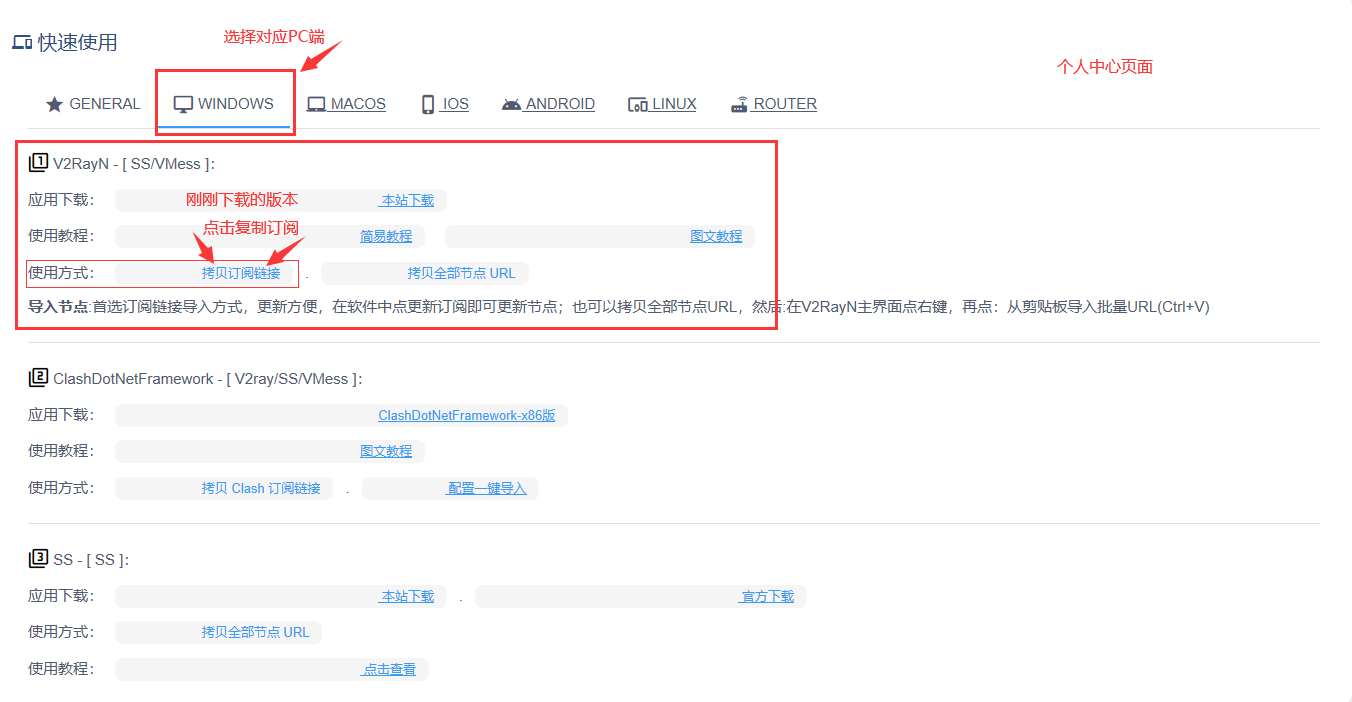This screenshot has width=1352, height=702.
Task: Download ClashDotNetFramework-x86版
Action: (x=466, y=416)
